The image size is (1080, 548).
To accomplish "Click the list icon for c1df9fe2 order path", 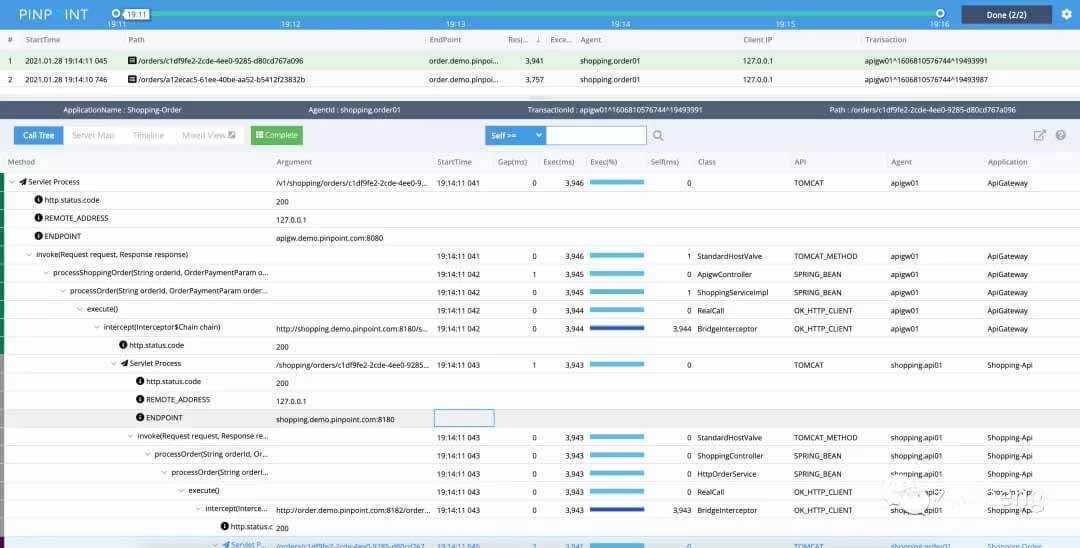I will [x=132, y=61].
